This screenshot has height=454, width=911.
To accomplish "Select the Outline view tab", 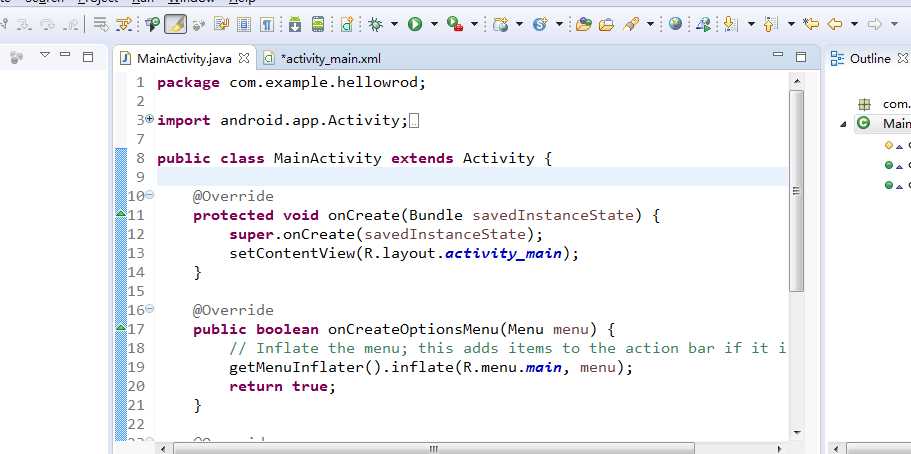I will (870, 59).
